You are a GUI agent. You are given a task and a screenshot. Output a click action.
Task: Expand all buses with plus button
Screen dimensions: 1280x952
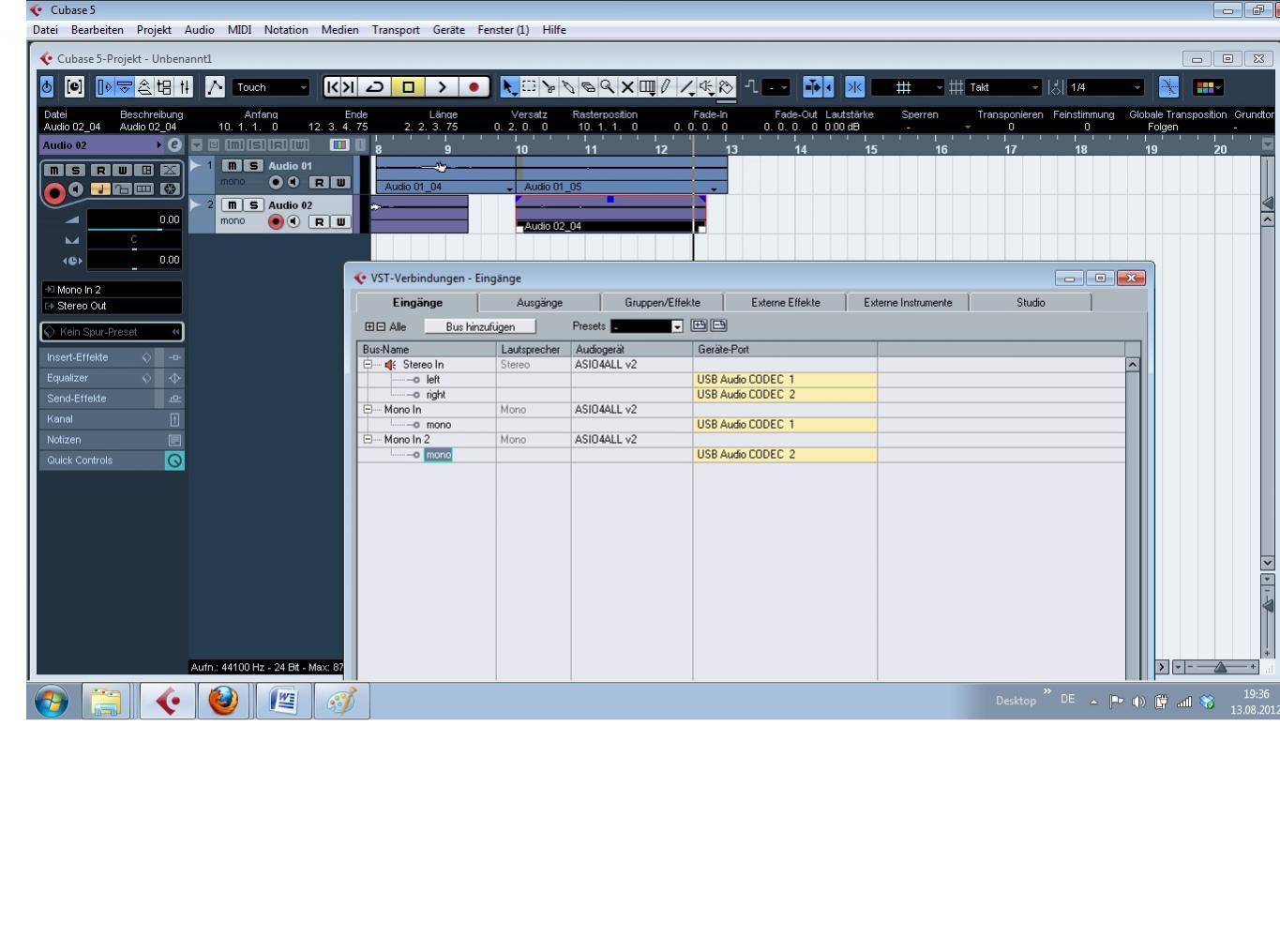pos(369,326)
